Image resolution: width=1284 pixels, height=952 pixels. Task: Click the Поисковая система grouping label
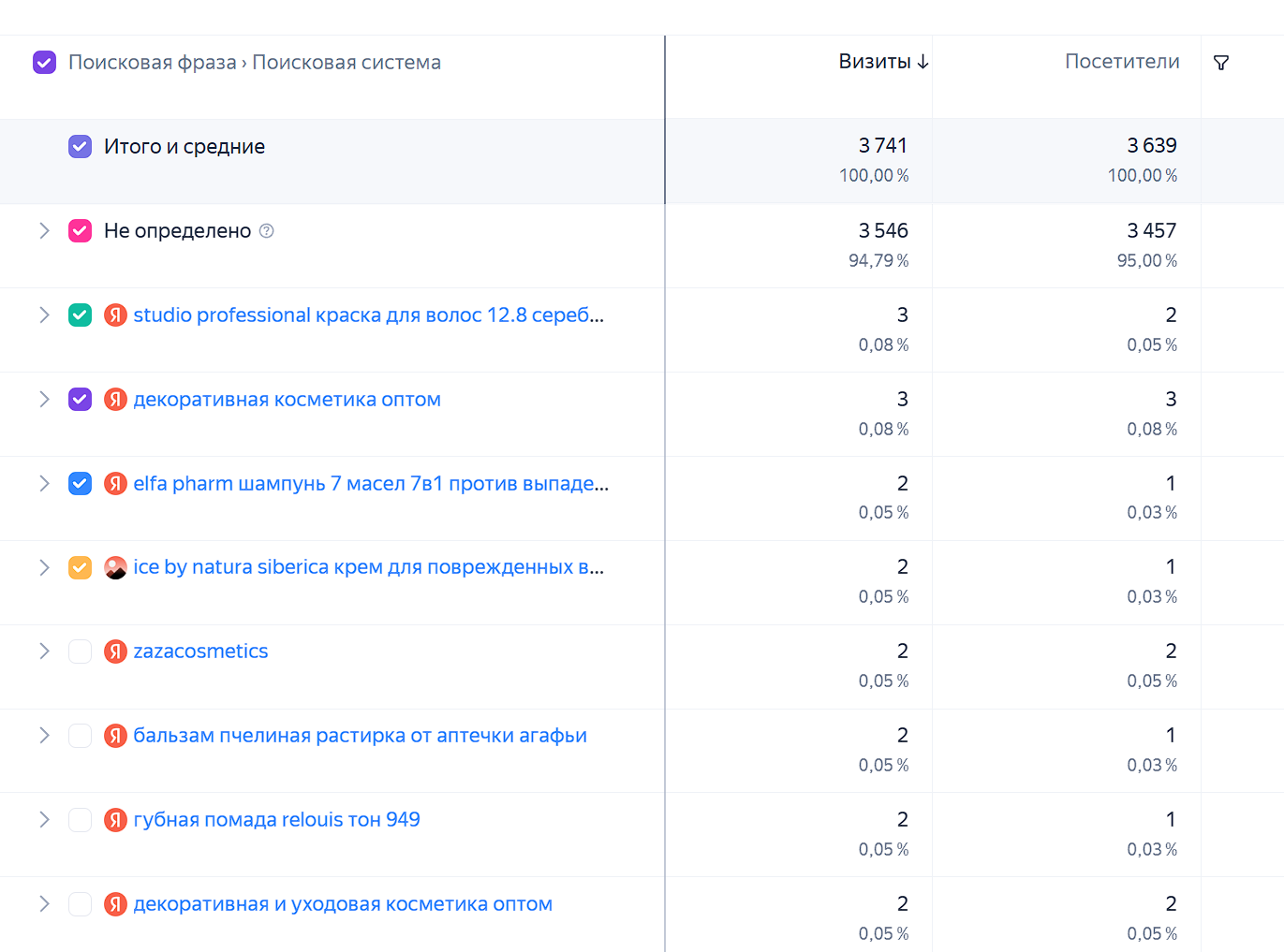coord(347,63)
